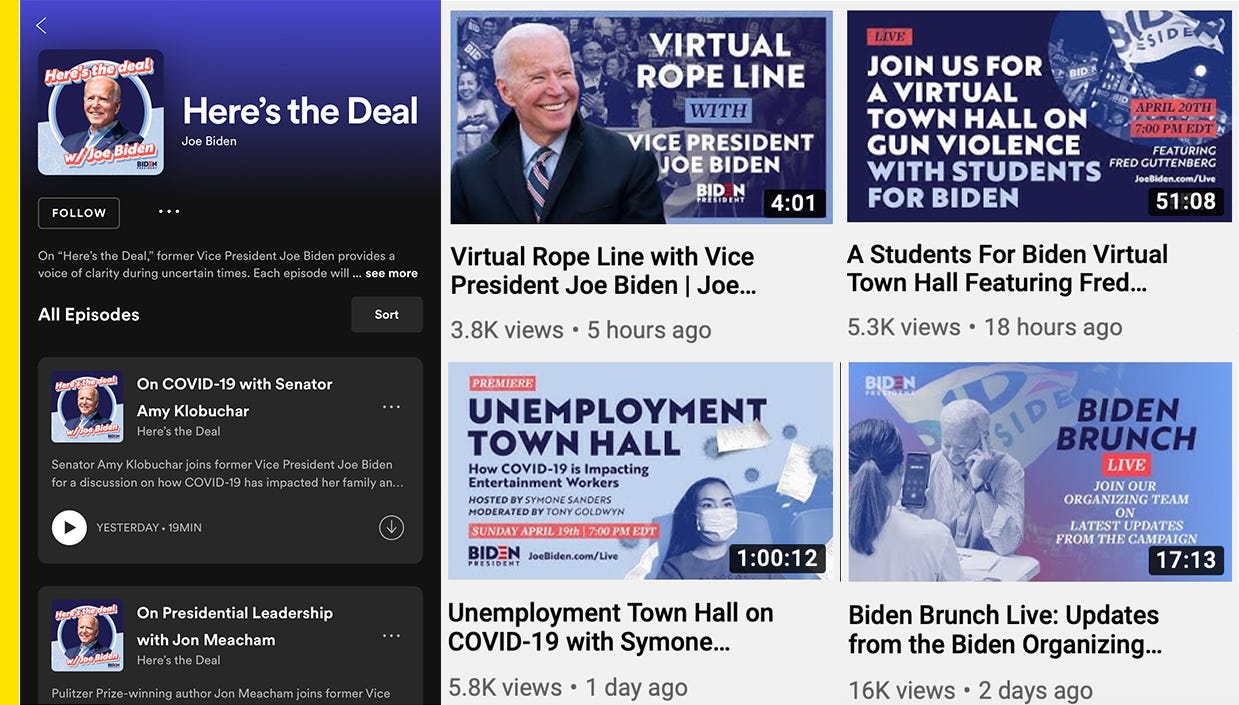The height and width of the screenshot is (705, 1239).
Task: Click the 5.3K views • 18 hours ago text
Action: [985, 327]
